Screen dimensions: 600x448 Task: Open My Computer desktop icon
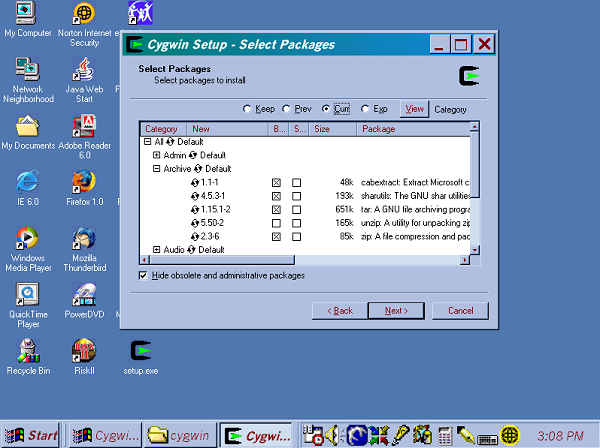pos(27,19)
